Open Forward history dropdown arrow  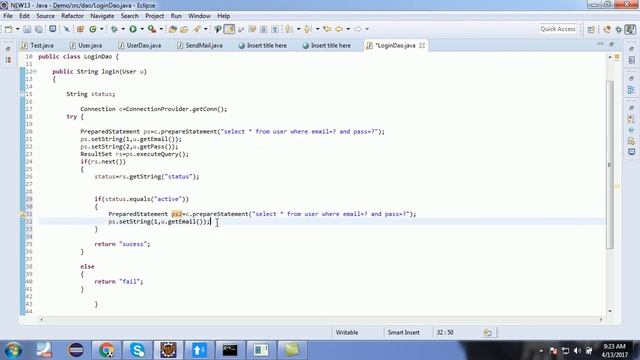(x=367, y=29)
